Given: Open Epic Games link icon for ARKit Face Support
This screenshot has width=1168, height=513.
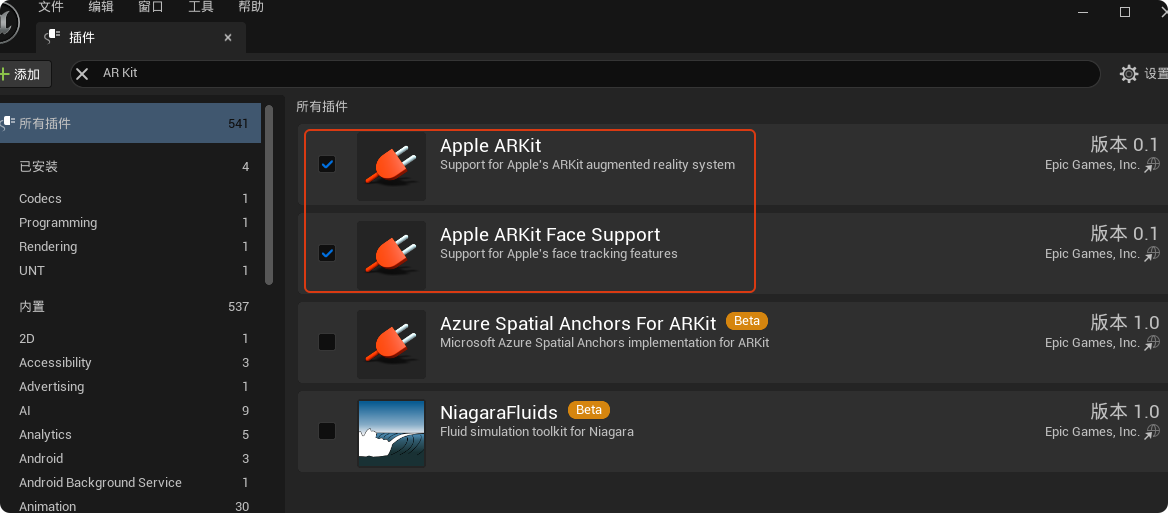Looking at the screenshot, I should (1152, 254).
